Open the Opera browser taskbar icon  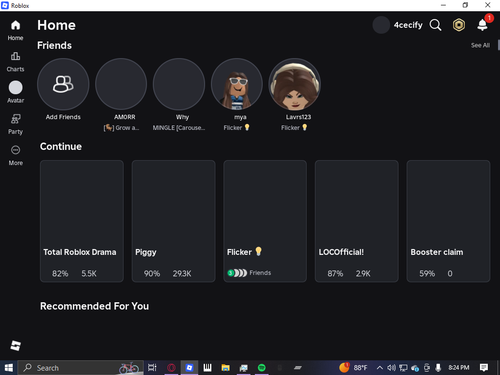click(171, 368)
